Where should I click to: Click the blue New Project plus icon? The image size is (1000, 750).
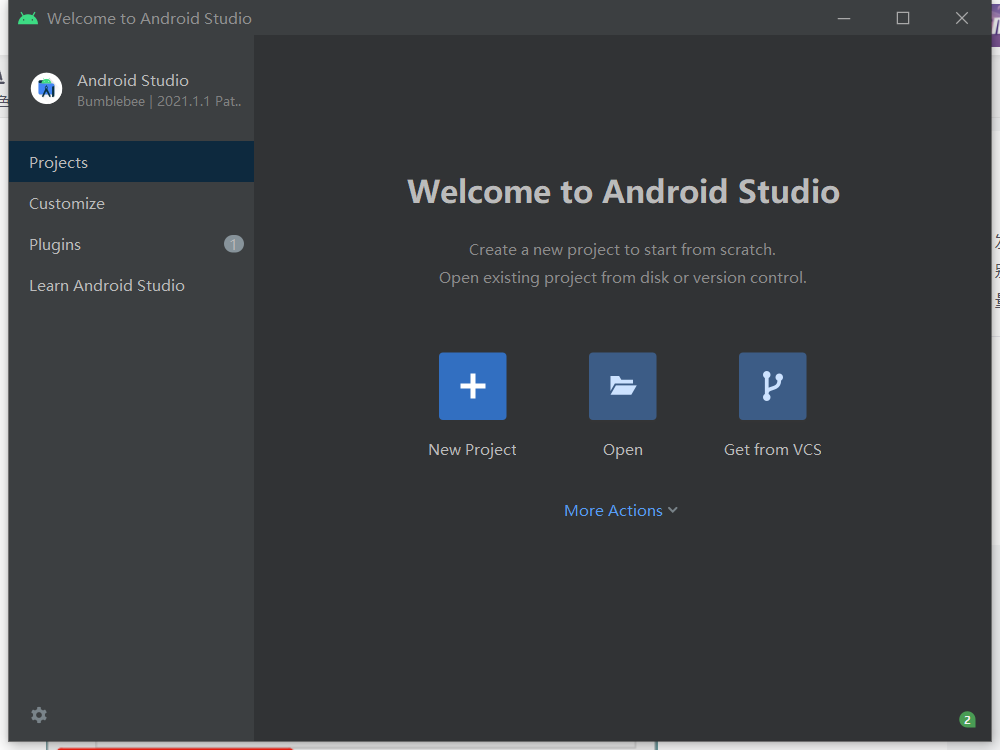point(473,386)
